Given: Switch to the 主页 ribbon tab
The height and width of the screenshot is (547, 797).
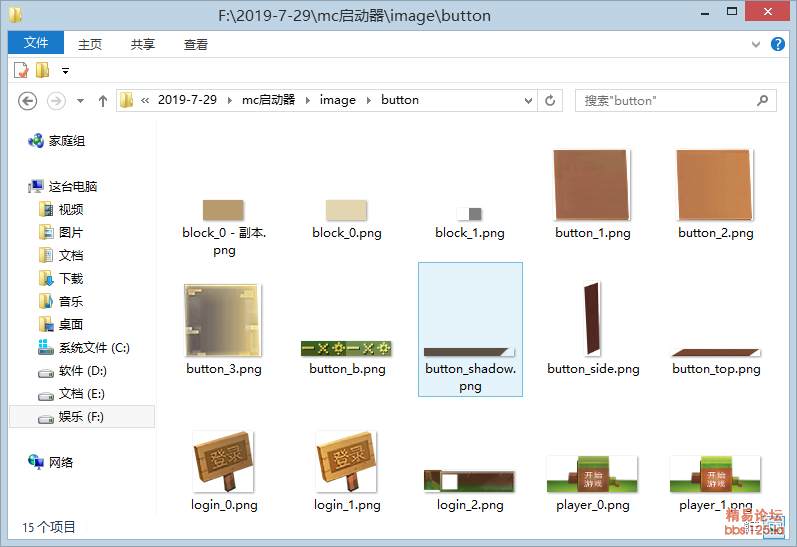Looking at the screenshot, I should click(90, 44).
